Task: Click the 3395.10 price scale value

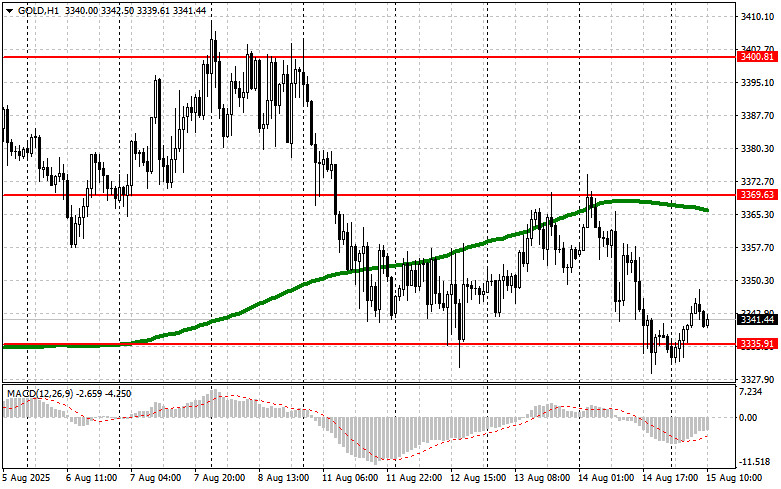Action: [x=758, y=82]
